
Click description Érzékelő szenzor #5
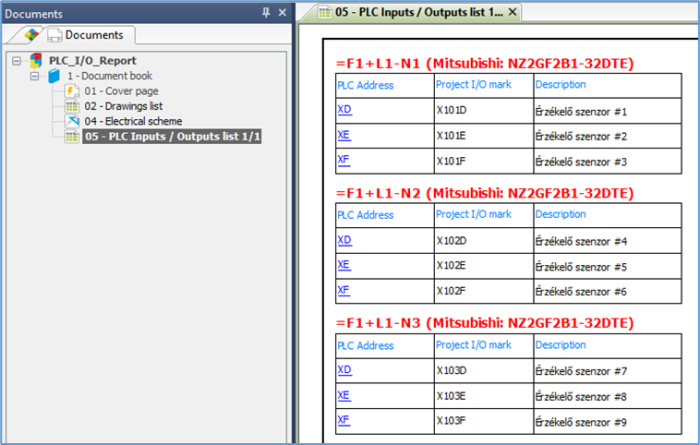coord(581,267)
